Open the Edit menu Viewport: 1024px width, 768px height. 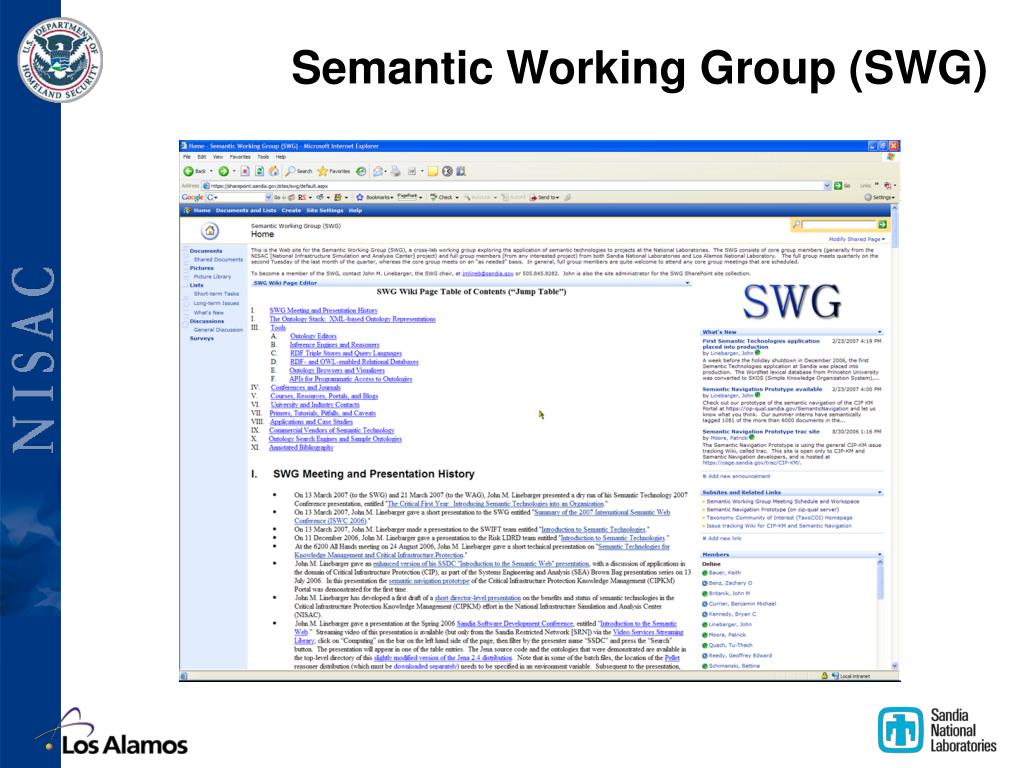coord(202,157)
